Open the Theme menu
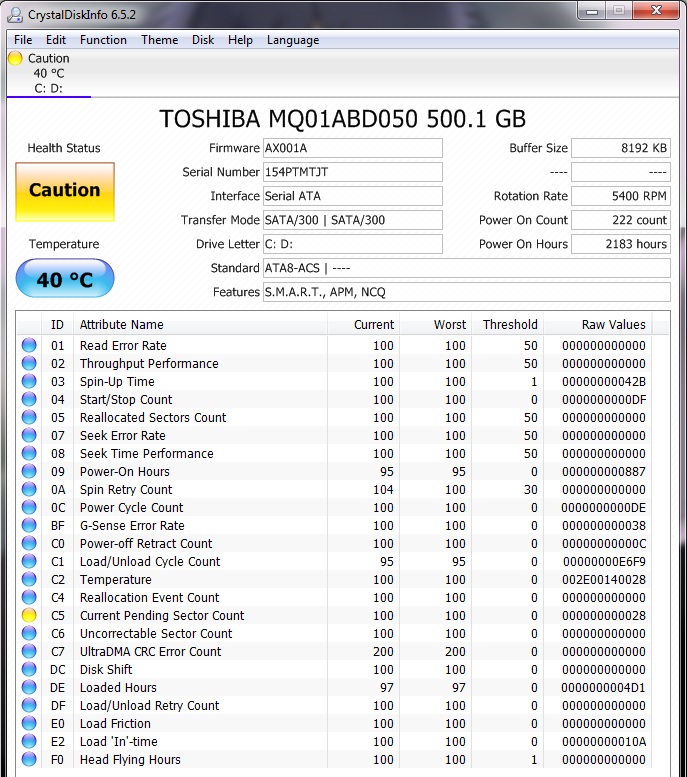 160,40
